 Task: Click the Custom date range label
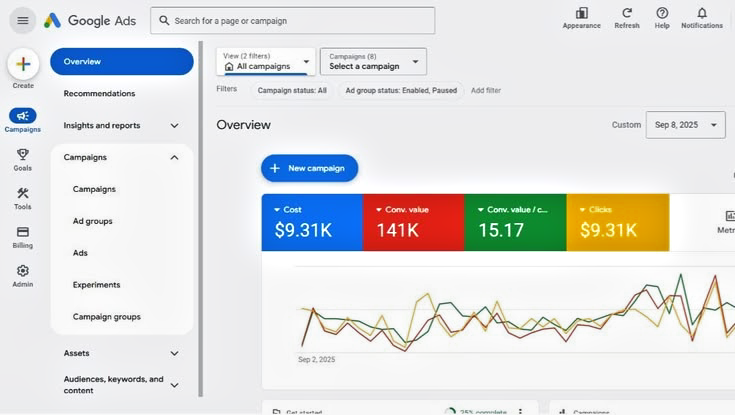tap(626, 125)
